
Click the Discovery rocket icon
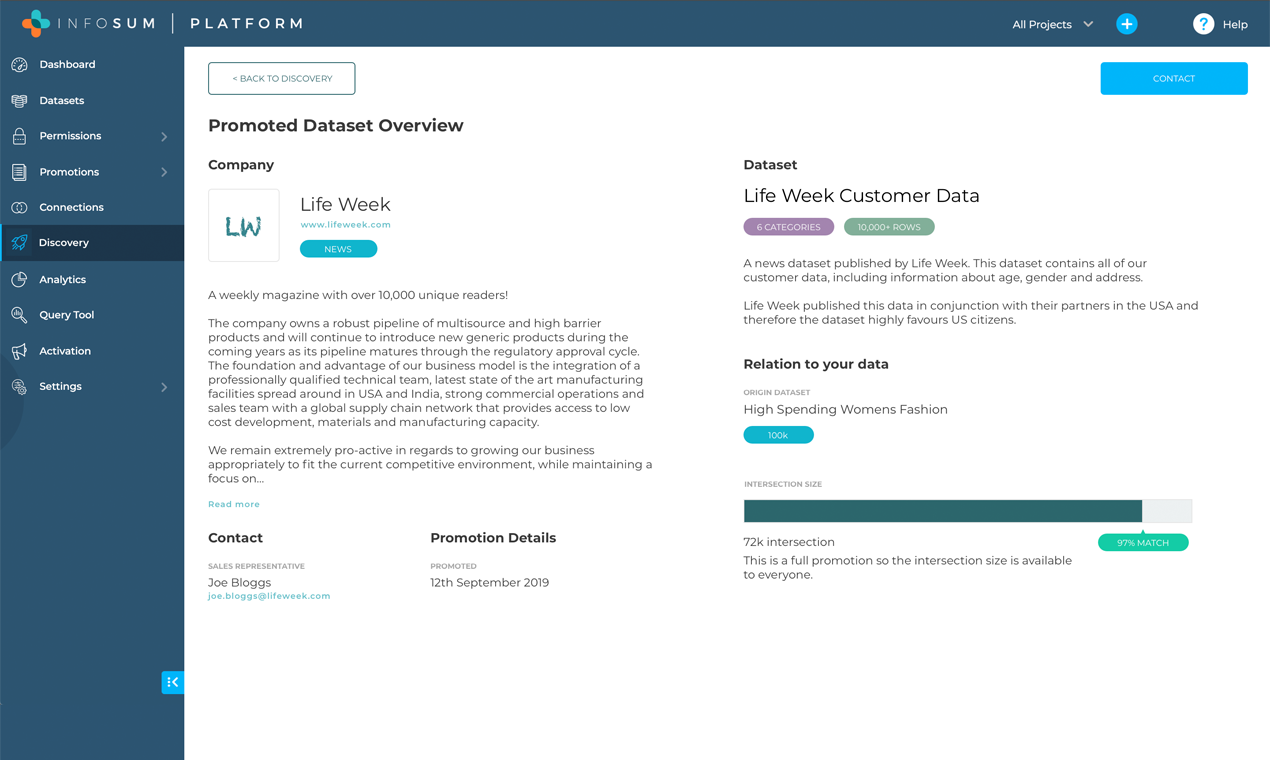[x=19, y=243]
